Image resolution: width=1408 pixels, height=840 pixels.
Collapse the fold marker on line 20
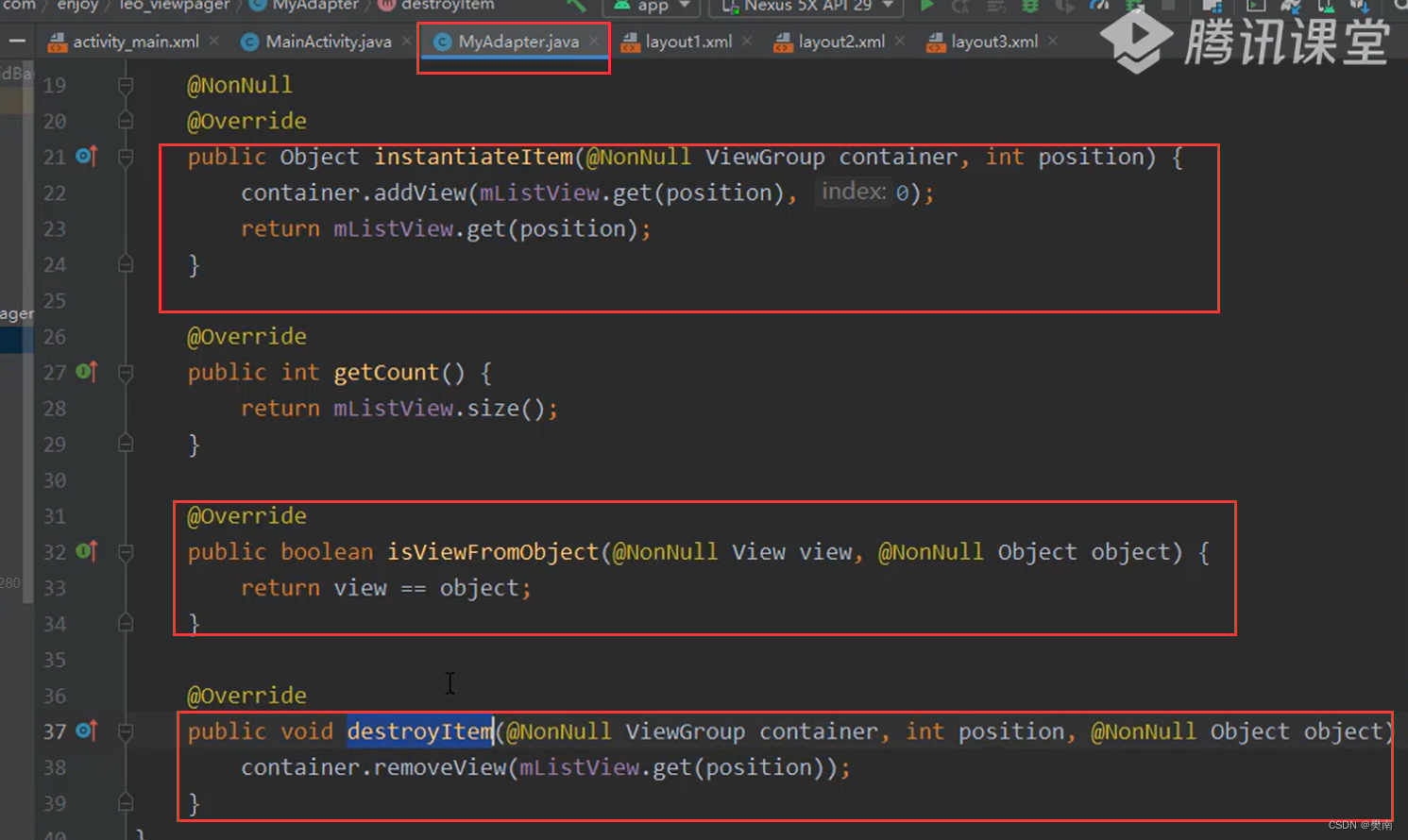(125, 121)
